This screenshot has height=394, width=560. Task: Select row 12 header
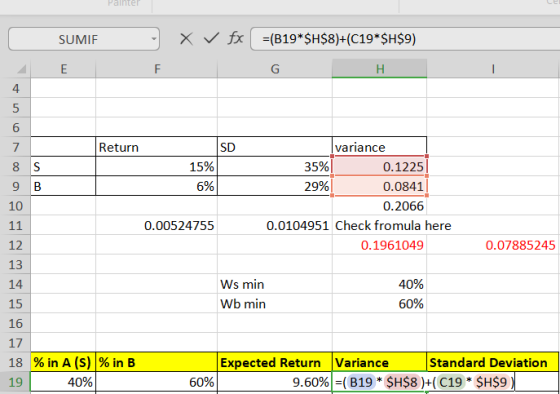15,245
